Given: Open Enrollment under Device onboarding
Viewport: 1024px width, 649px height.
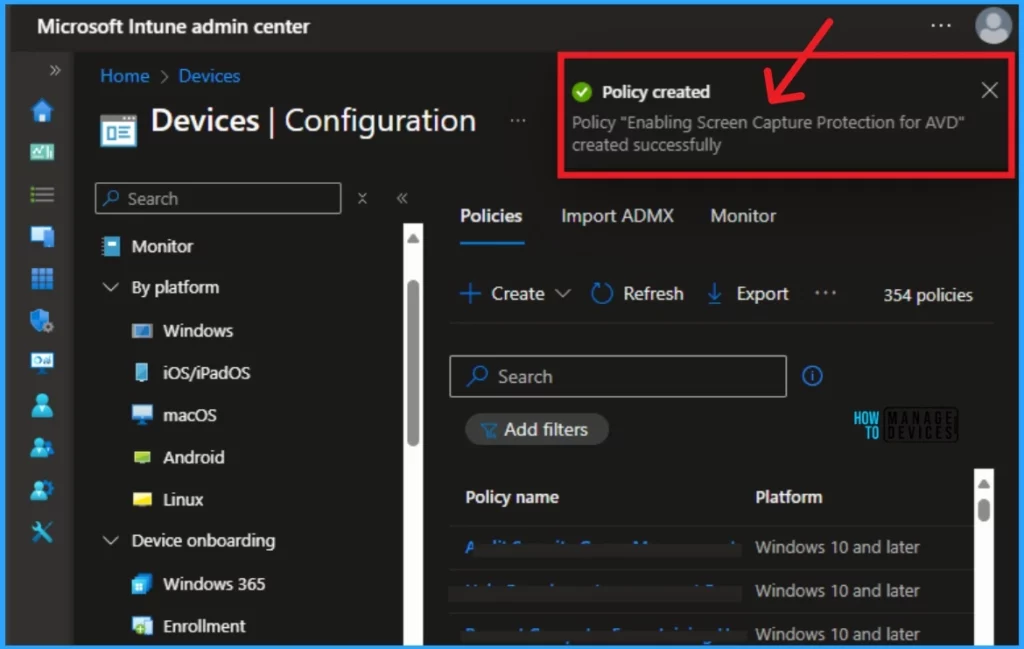Looking at the screenshot, I should (204, 626).
